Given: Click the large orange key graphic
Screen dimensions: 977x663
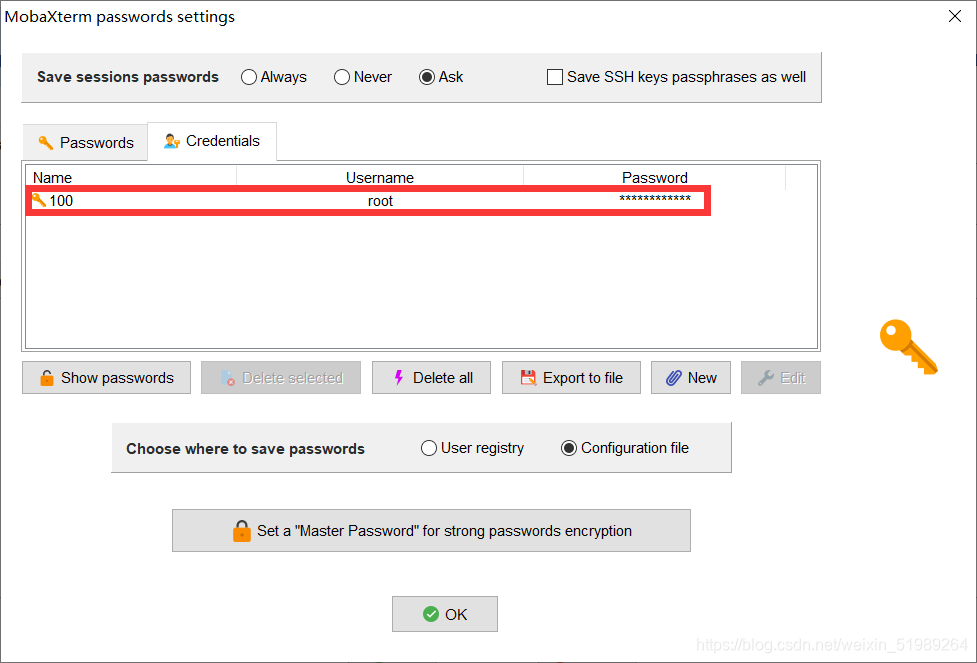Looking at the screenshot, I should tap(908, 347).
